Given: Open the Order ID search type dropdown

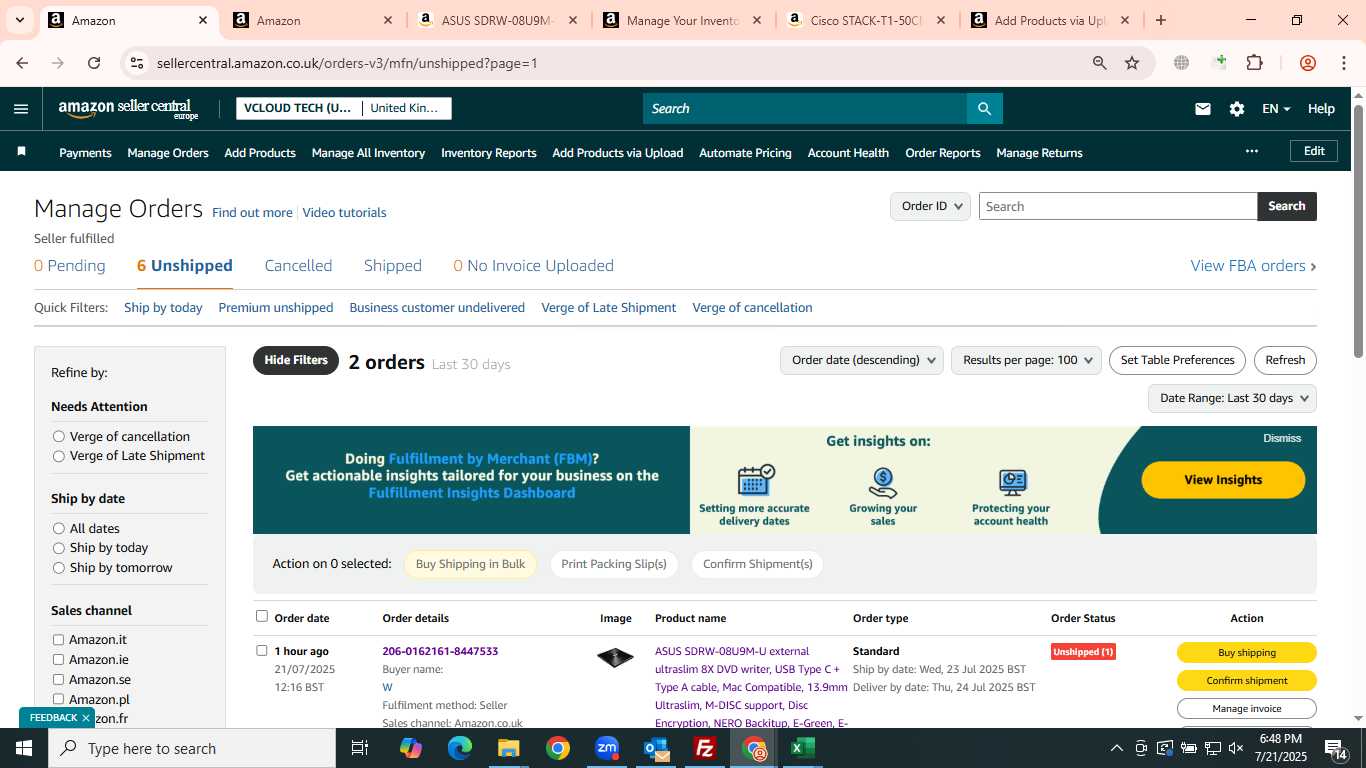Looking at the screenshot, I should pos(930,206).
